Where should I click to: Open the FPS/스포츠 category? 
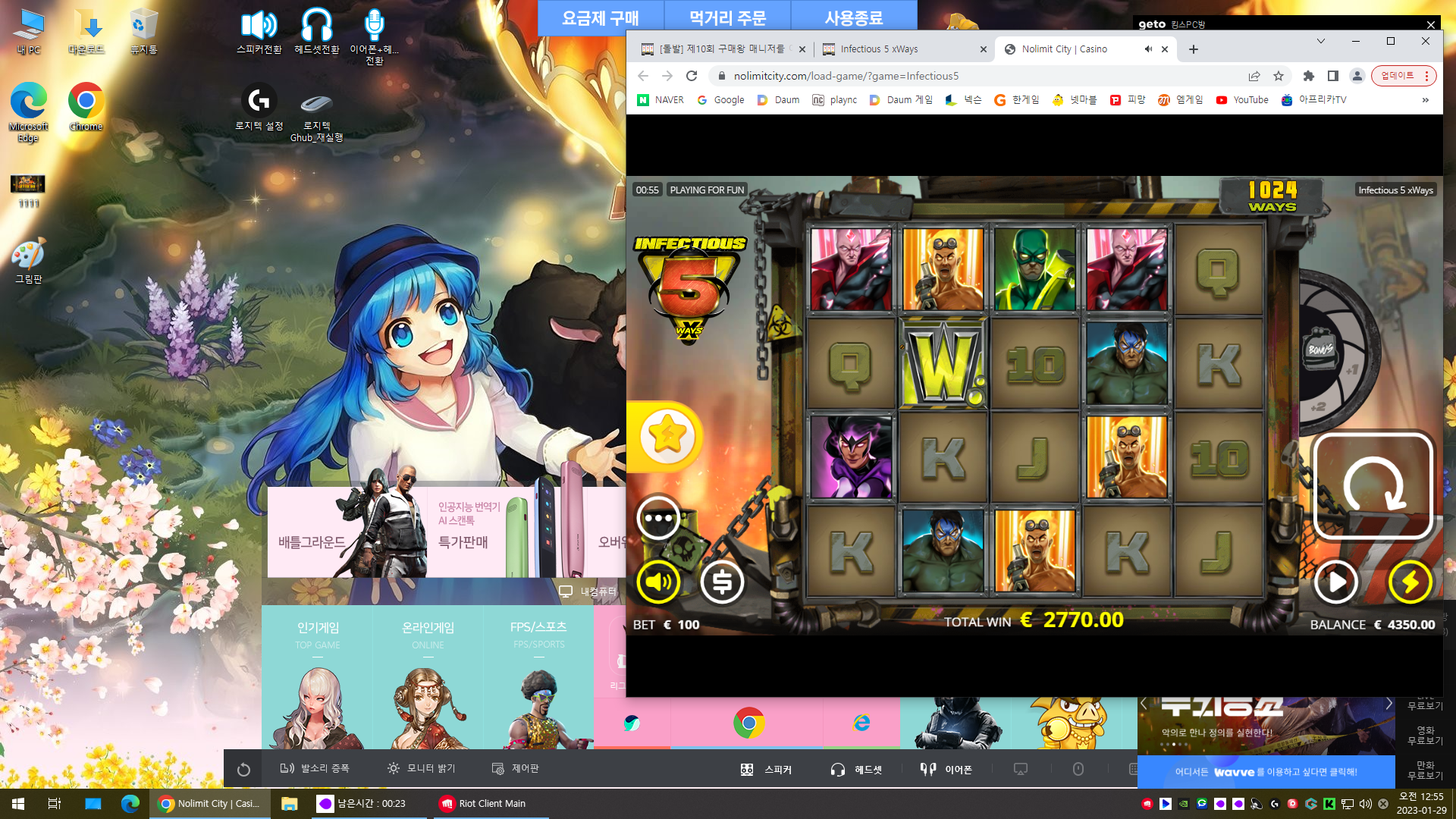(539, 677)
